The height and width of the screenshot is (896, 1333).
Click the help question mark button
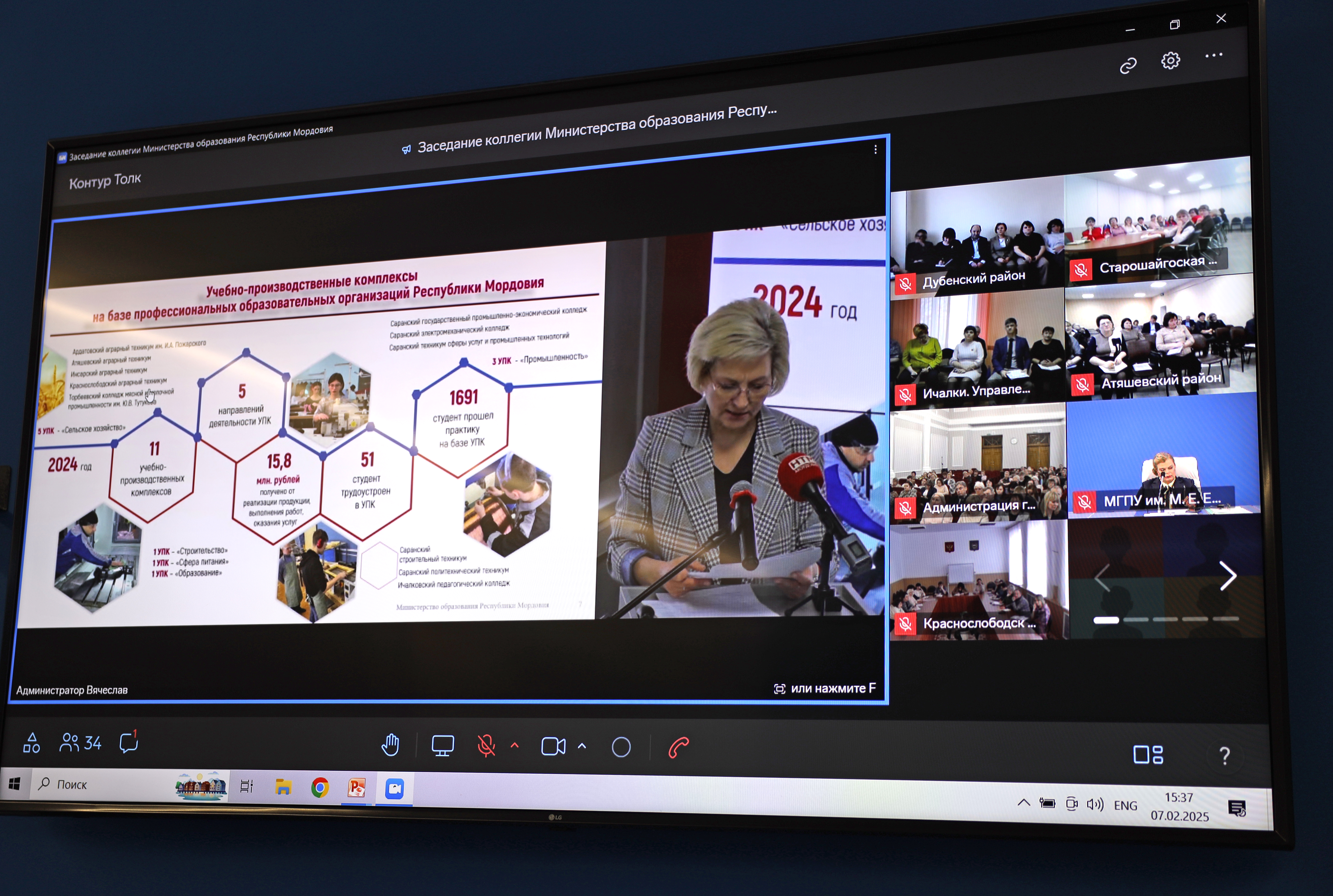coord(1224,756)
